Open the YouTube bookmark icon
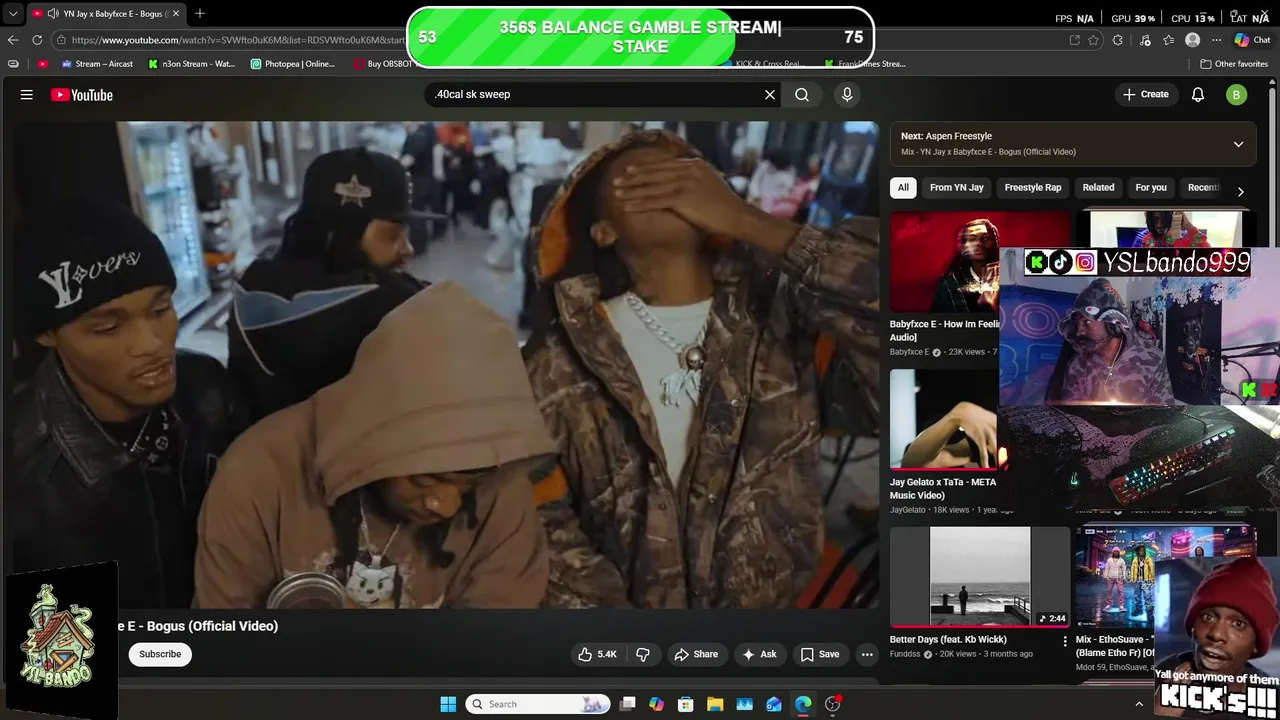The image size is (1280, 720). [x=42, y=64]
